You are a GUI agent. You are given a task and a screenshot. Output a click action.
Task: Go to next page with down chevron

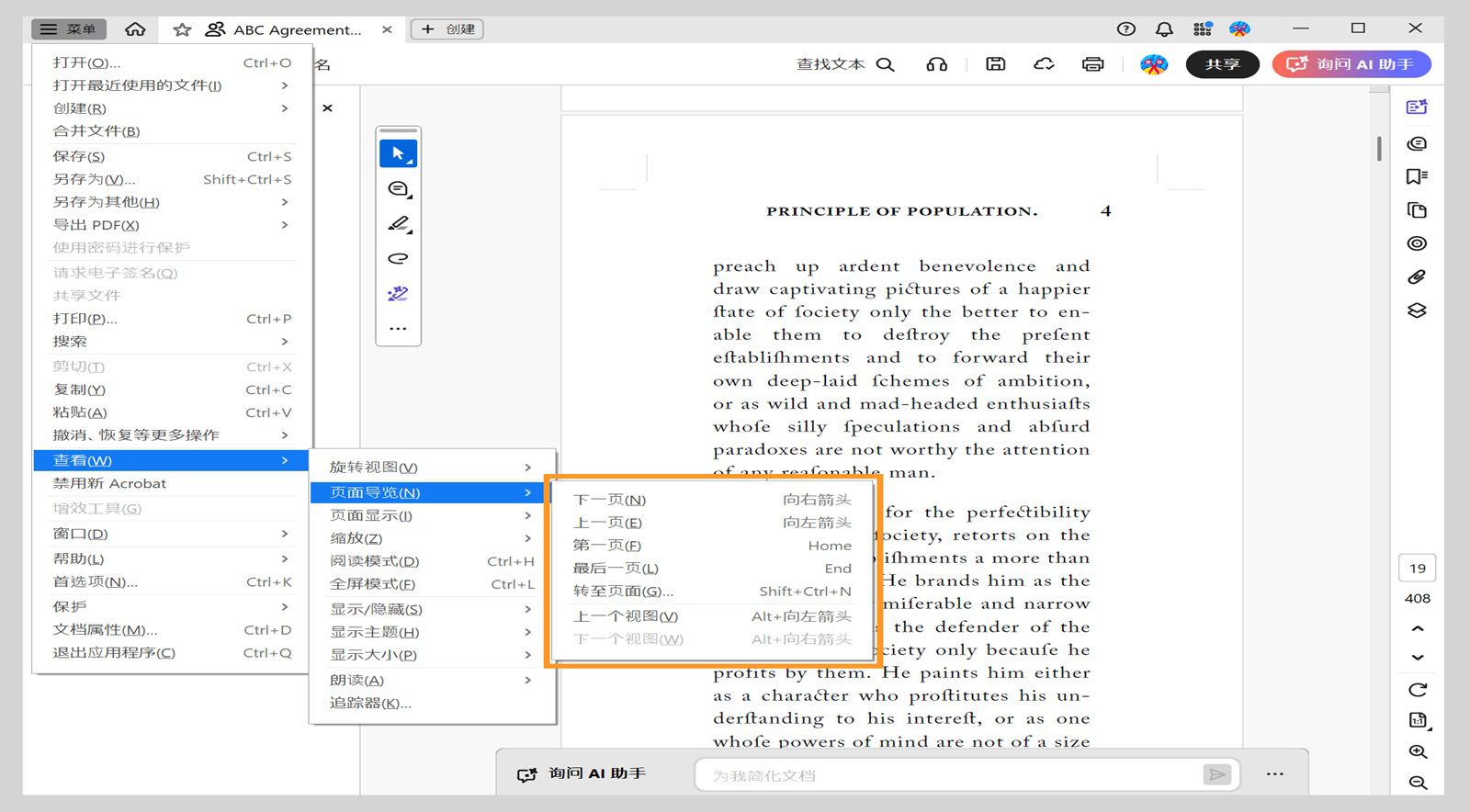click(1418, 658)
